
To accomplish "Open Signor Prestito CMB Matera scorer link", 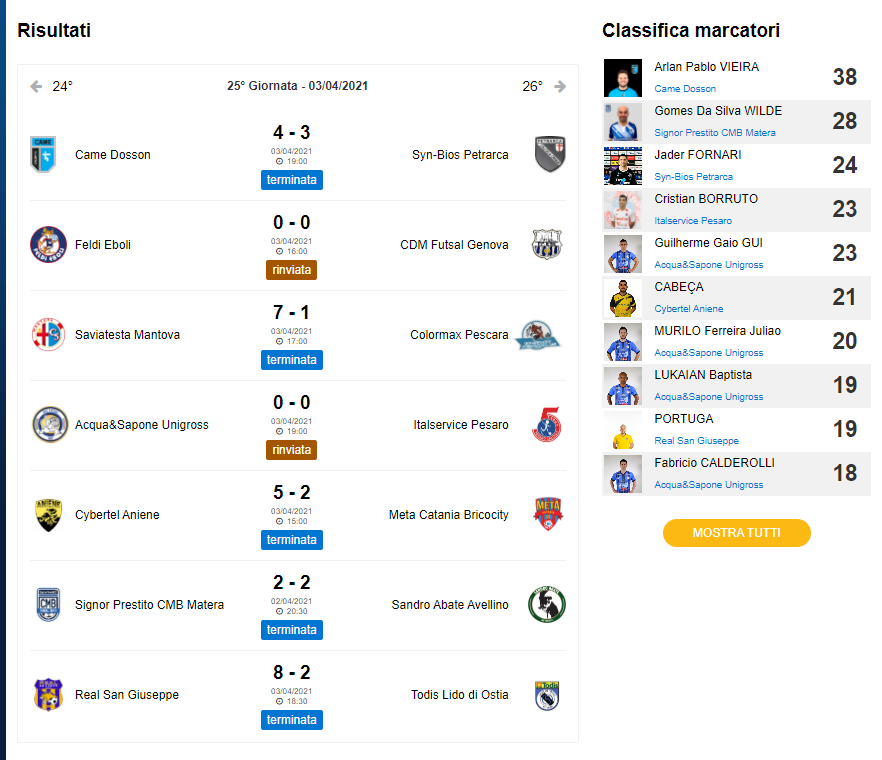I will pyautogui.click(x=715, y=133).
